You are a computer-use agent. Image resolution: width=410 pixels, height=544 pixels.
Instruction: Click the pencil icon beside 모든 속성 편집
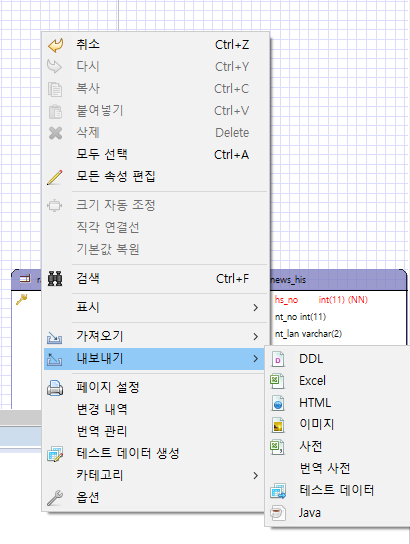55,177
